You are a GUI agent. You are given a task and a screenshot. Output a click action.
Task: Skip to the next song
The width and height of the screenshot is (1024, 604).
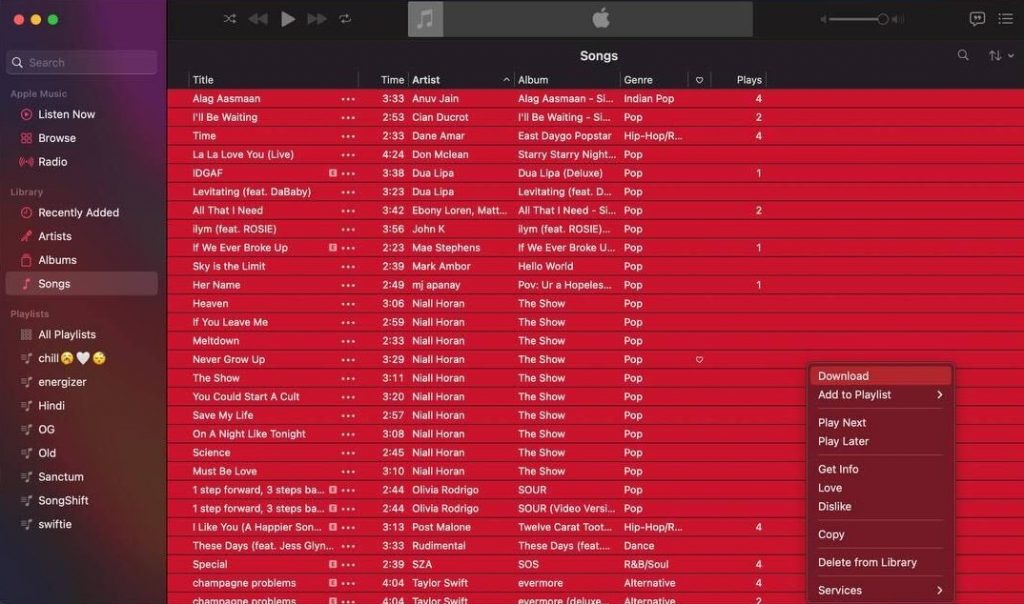(318, 17)
